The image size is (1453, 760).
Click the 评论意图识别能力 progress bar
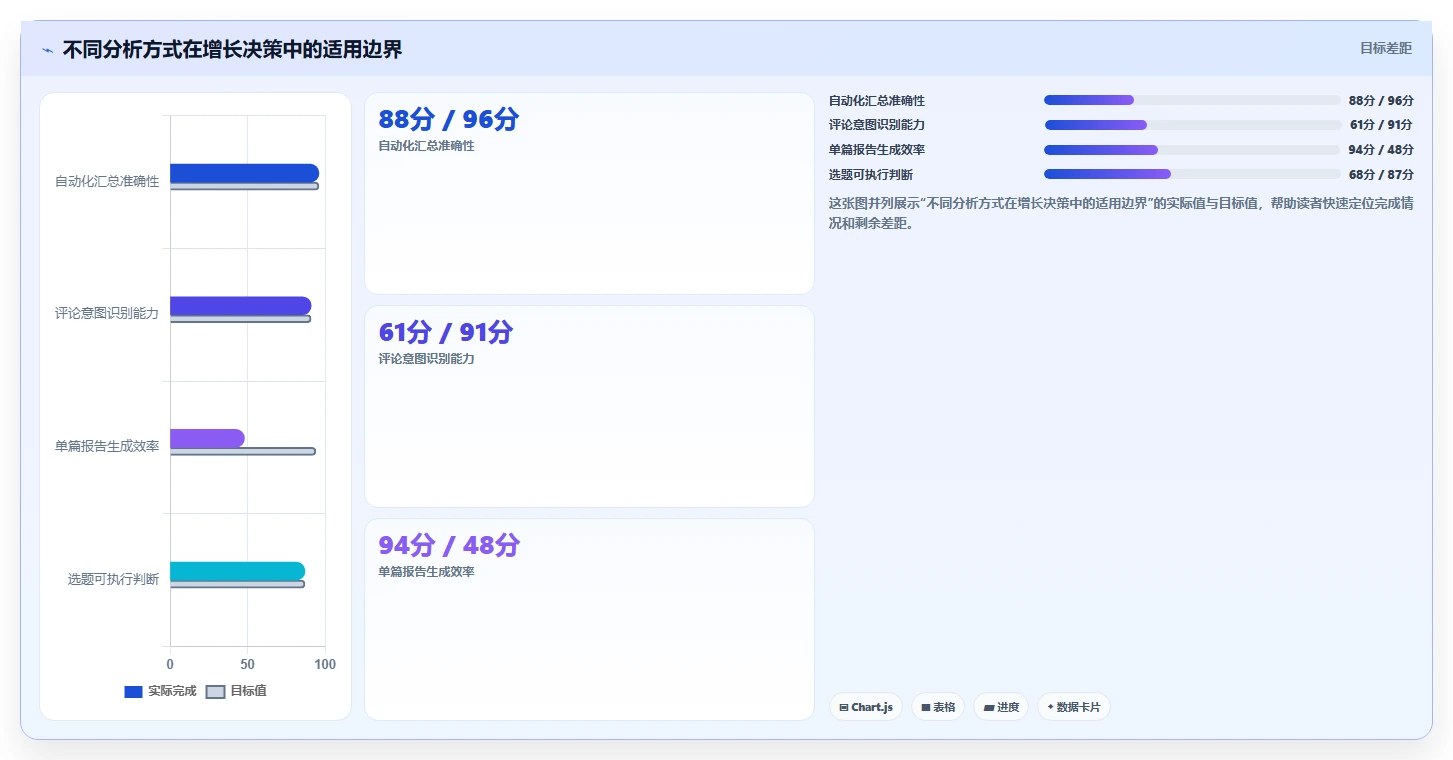coord(1192,125)
